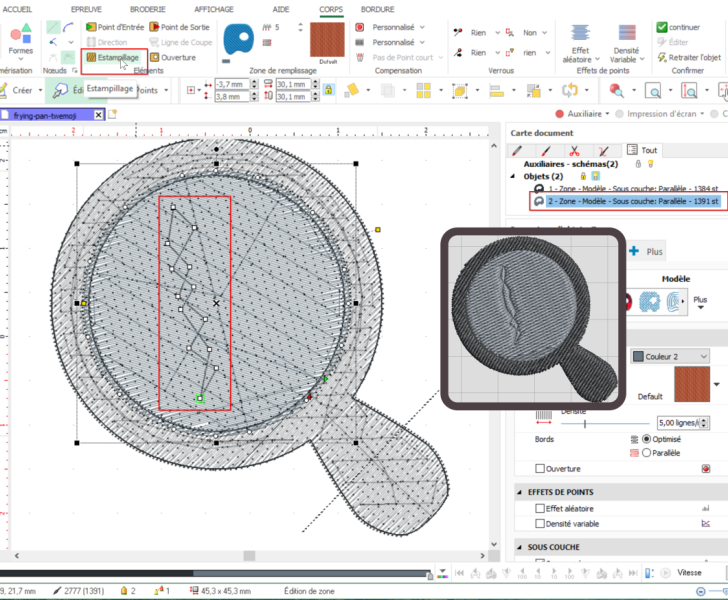This screenshot has width=728, height=600.
Task: Click the ribbon fill pattern swatch
Action: coord(327,39)
